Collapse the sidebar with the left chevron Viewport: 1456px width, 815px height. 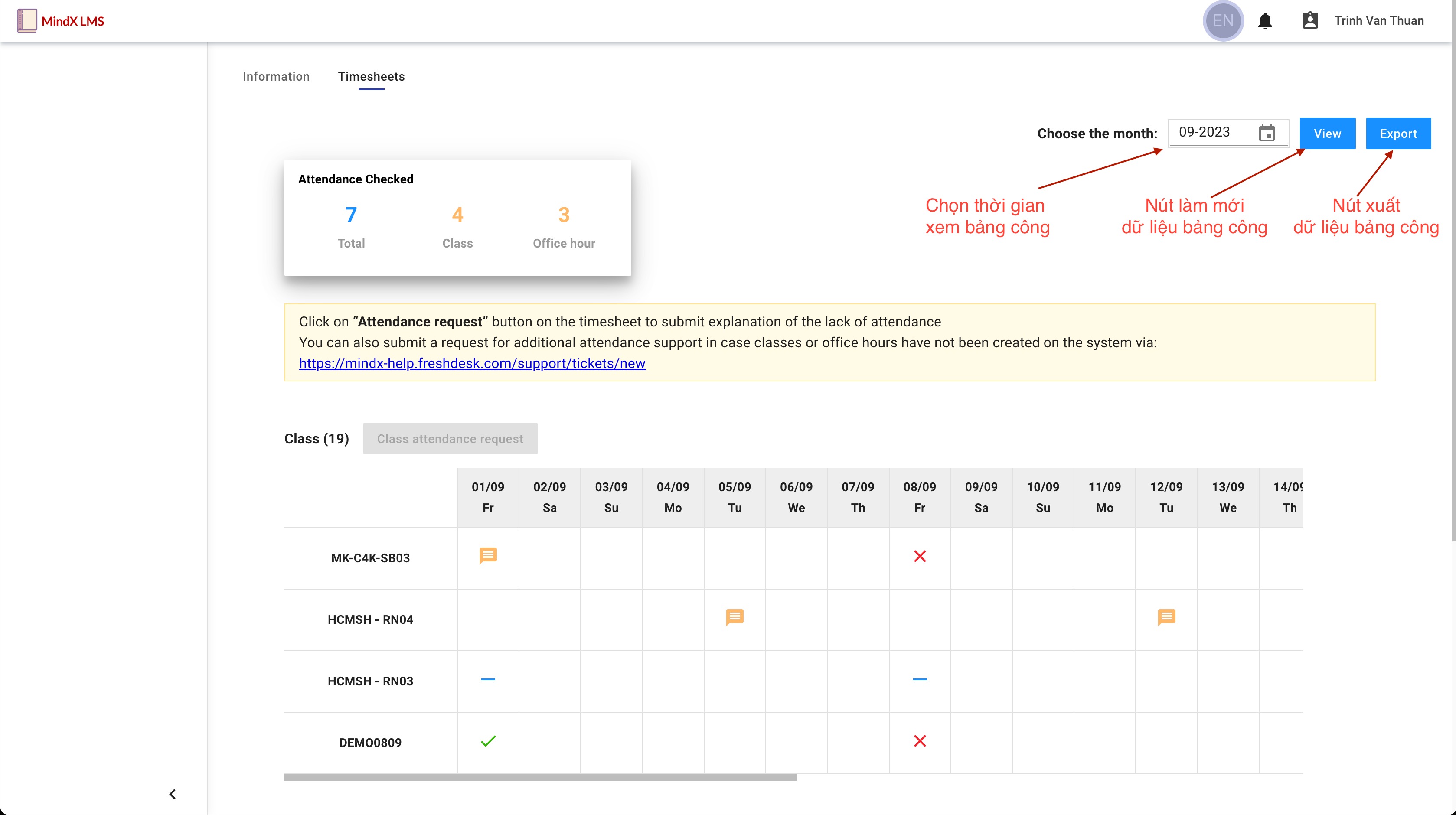pyautogui.click(x=173, y=794)
